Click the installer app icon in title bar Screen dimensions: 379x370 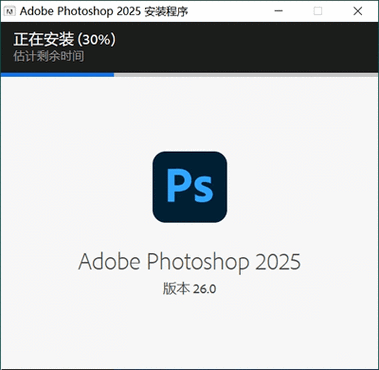pyautogui.click(x=11, y=11)
